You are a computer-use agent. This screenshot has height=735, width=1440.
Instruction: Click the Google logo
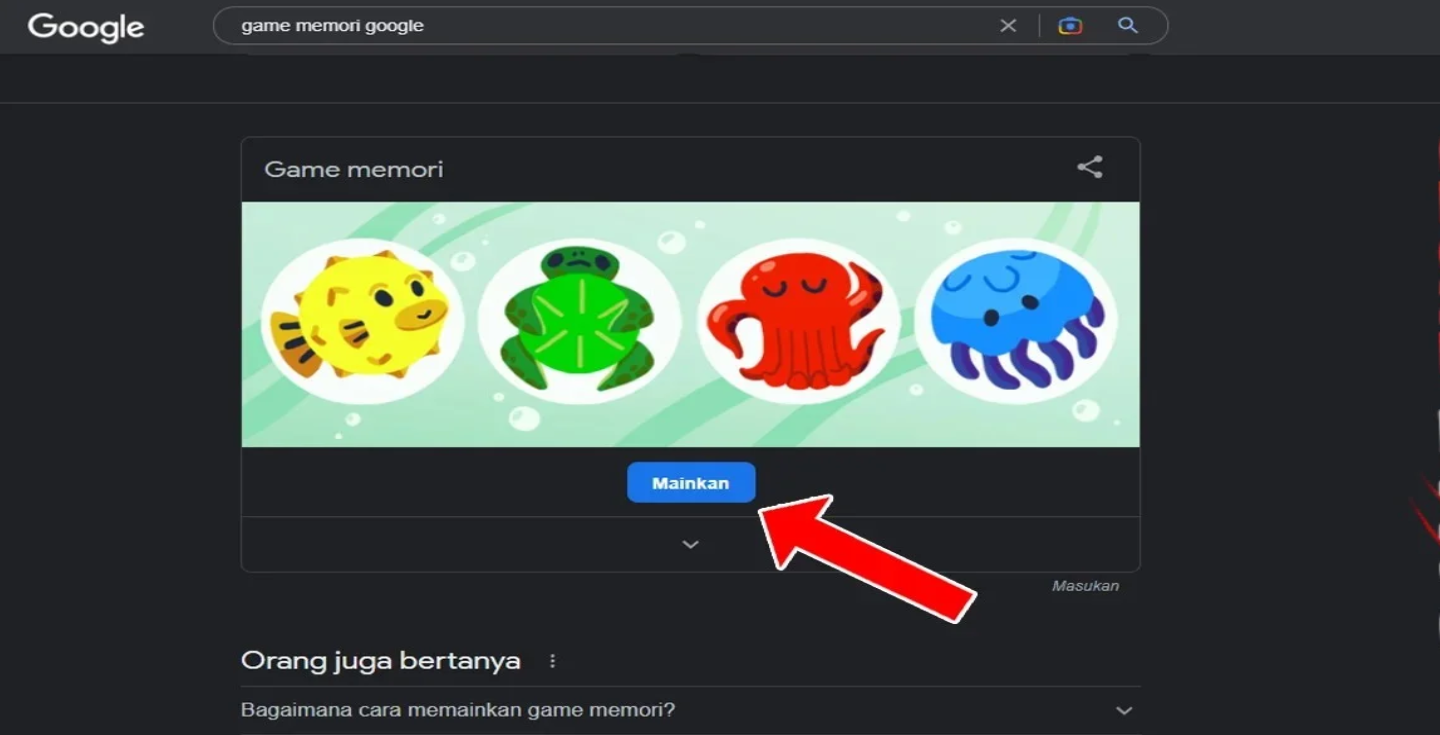click(86, 27)
